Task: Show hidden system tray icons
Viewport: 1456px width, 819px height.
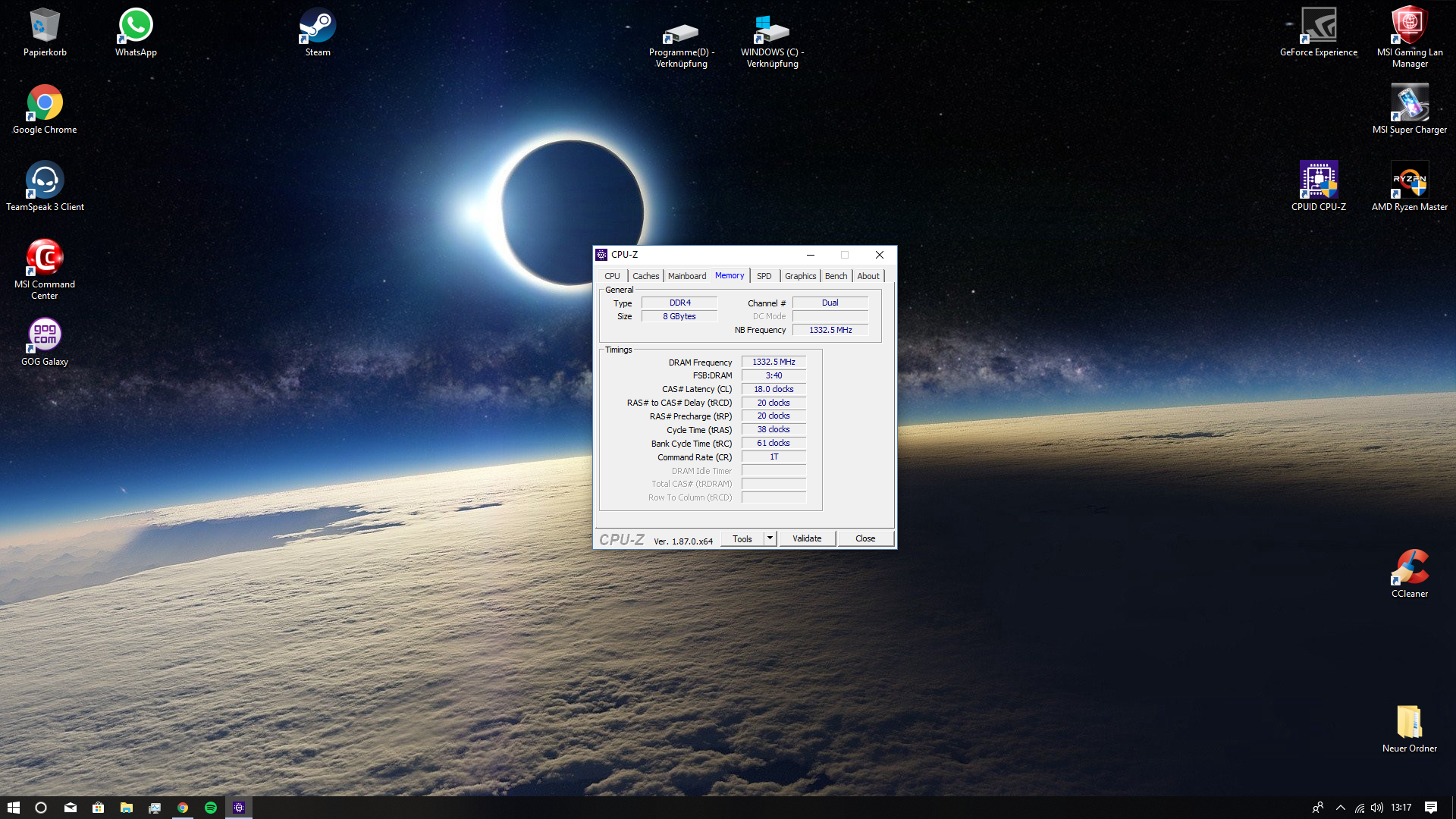Action: pos(1340,808)
